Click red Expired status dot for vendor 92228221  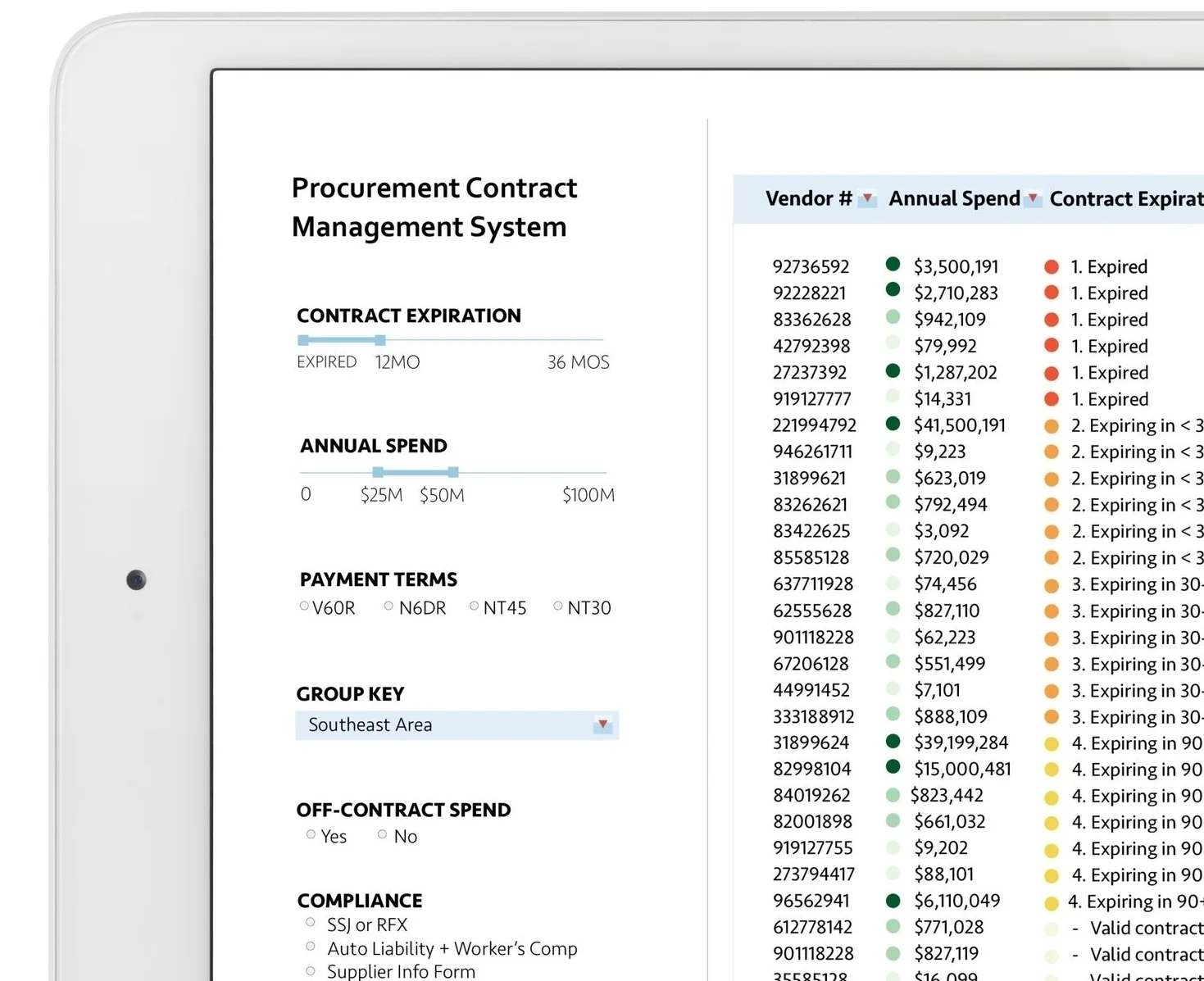point(1052,293)
